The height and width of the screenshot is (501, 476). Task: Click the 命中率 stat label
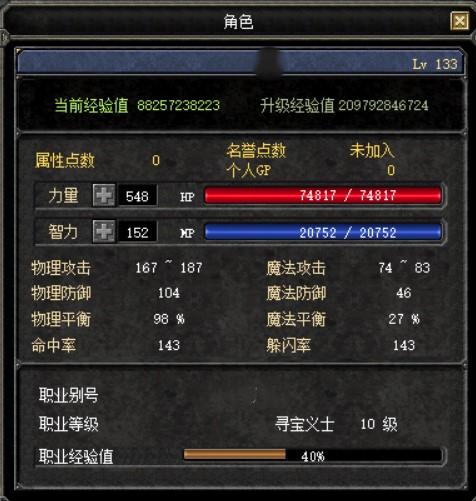tap(54, 345)
